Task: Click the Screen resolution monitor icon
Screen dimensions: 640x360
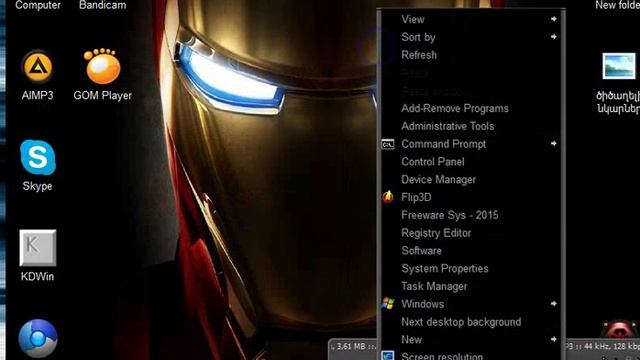Action: click(388, 356)
